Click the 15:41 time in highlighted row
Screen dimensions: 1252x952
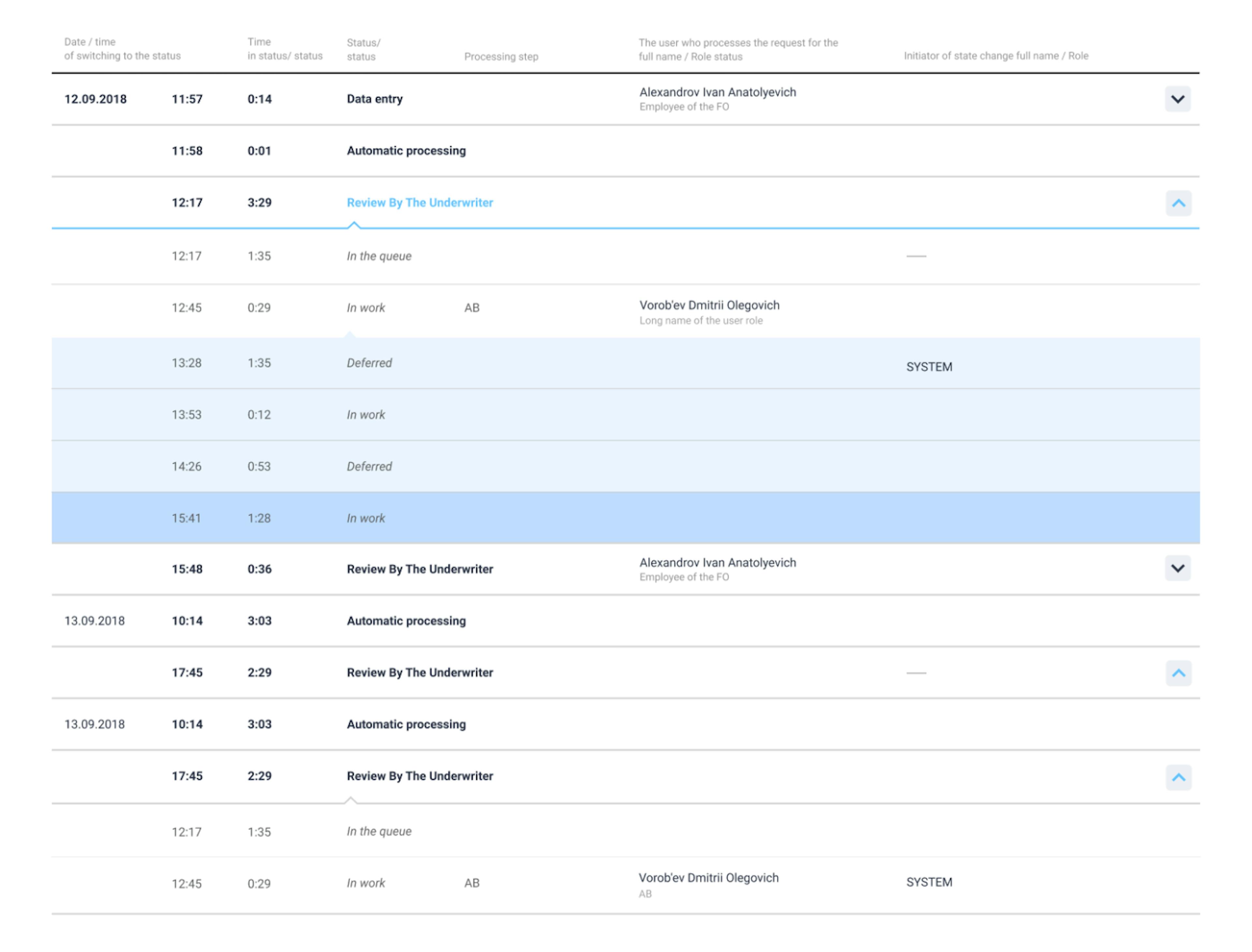tap(186, 519)
